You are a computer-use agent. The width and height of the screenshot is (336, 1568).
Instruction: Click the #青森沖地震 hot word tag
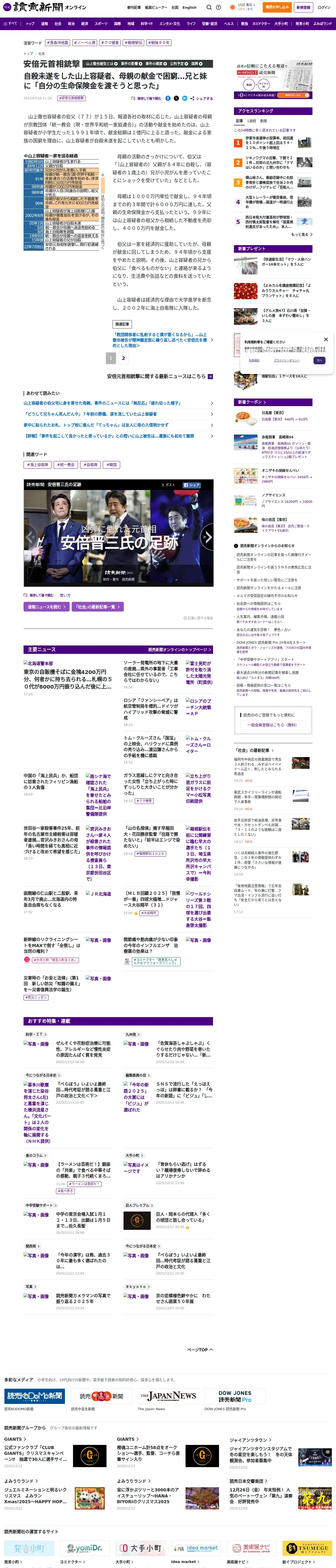tap(57, 43)
